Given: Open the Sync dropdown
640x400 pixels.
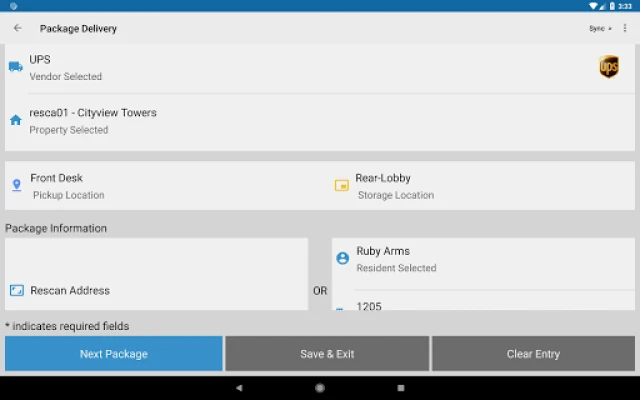Looking at the screenshot, I should point(600,28).
